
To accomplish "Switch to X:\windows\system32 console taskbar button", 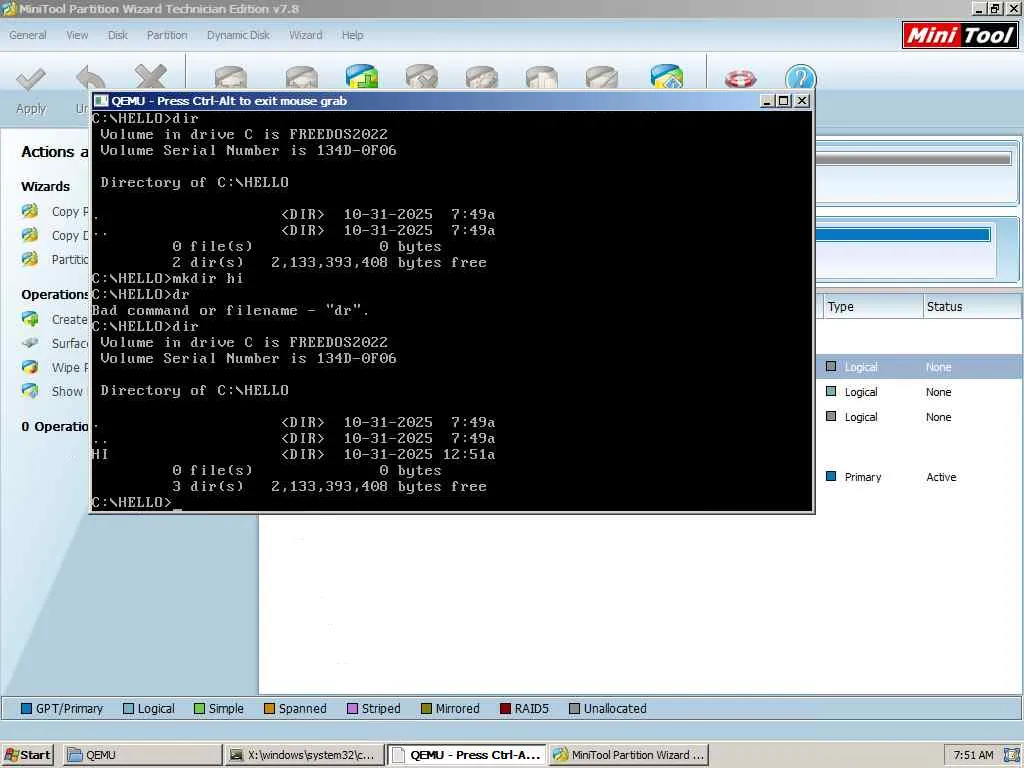I will (x=303, y=755).
